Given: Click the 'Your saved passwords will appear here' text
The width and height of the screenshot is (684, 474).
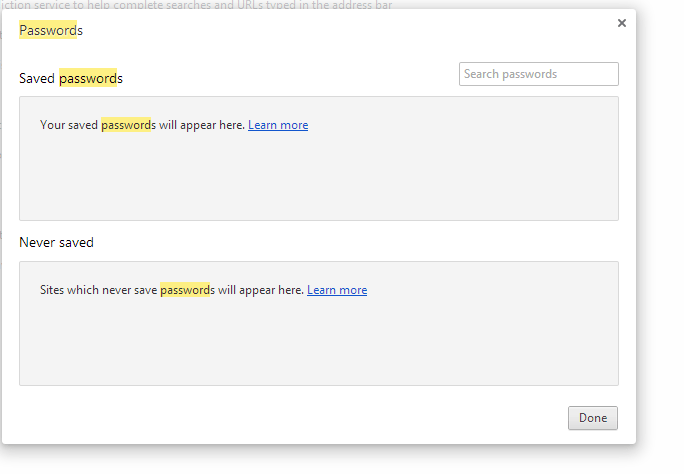Looking at the screenshot, I should pos(142,125).
